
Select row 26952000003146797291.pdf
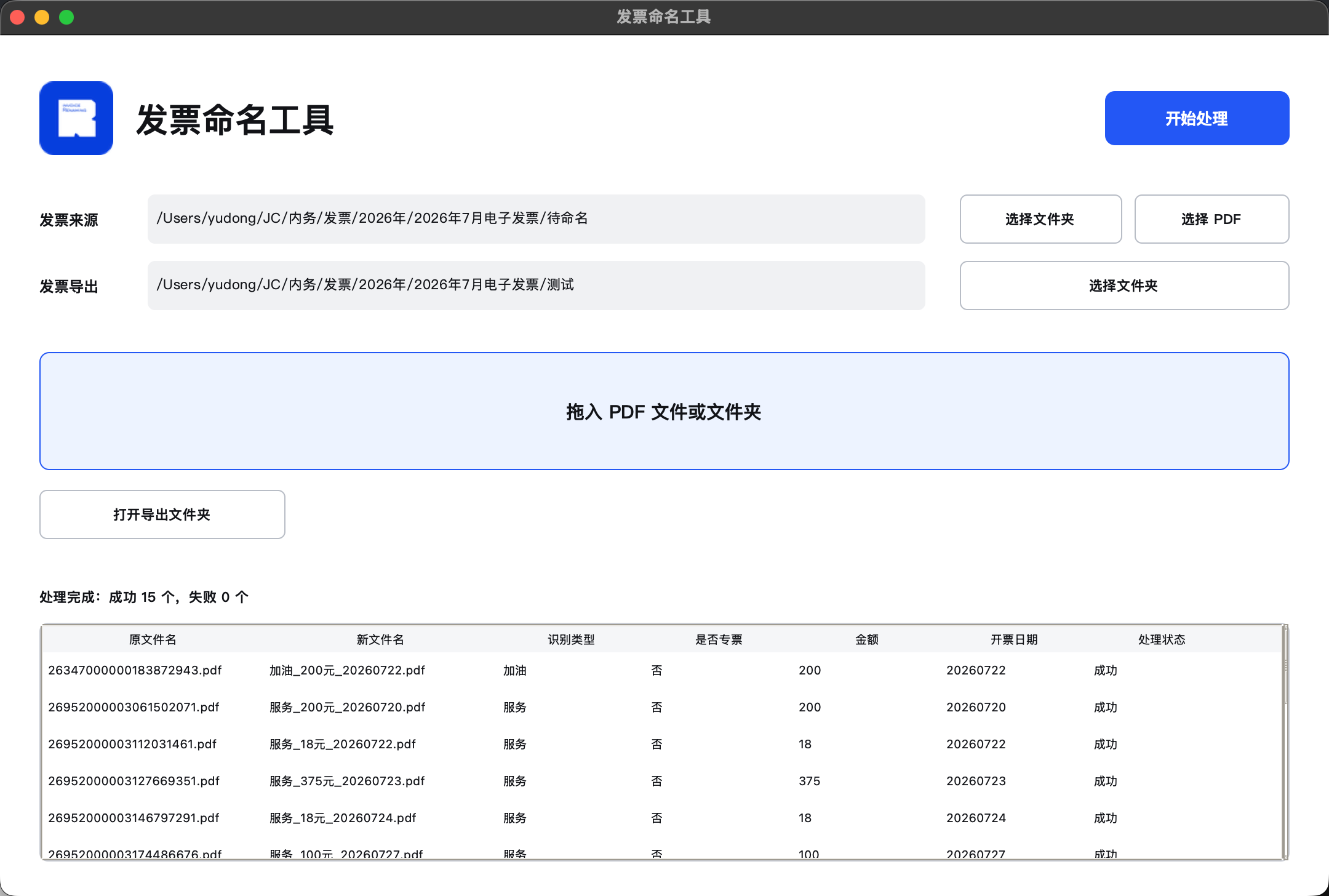(x=662, y=818)
